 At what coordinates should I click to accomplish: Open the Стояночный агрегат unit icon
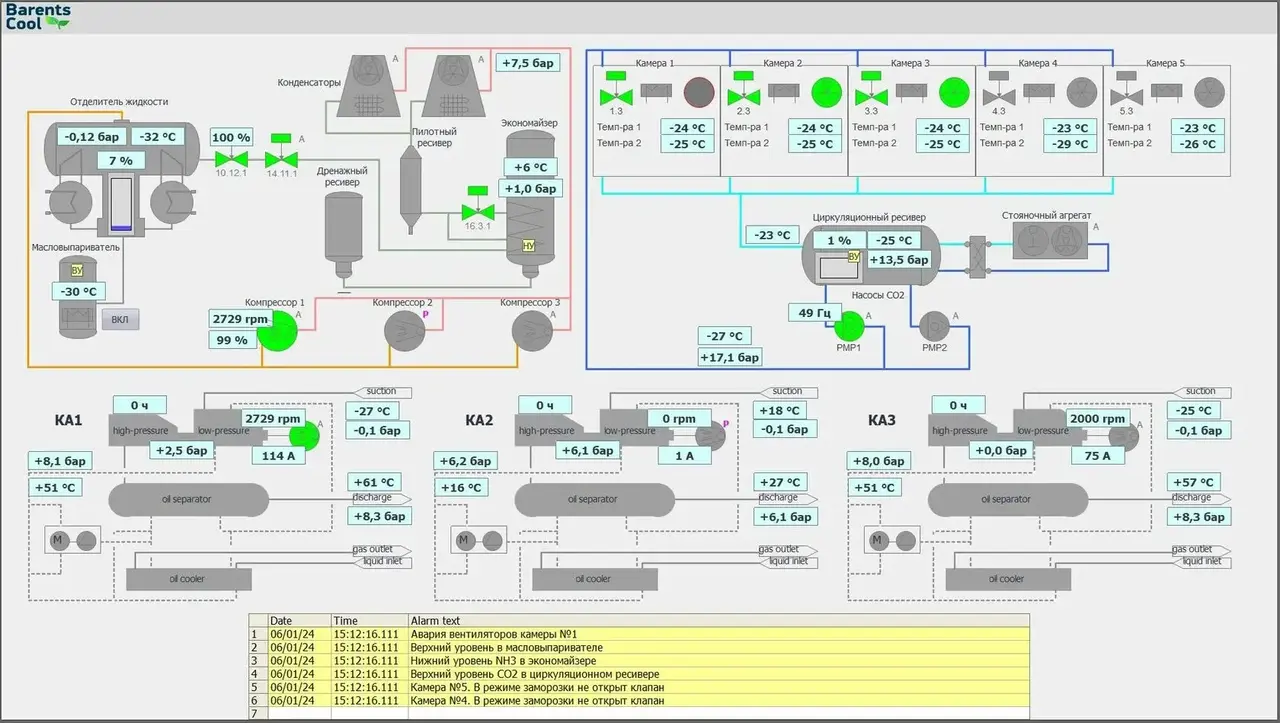[x=1052, y=240]
